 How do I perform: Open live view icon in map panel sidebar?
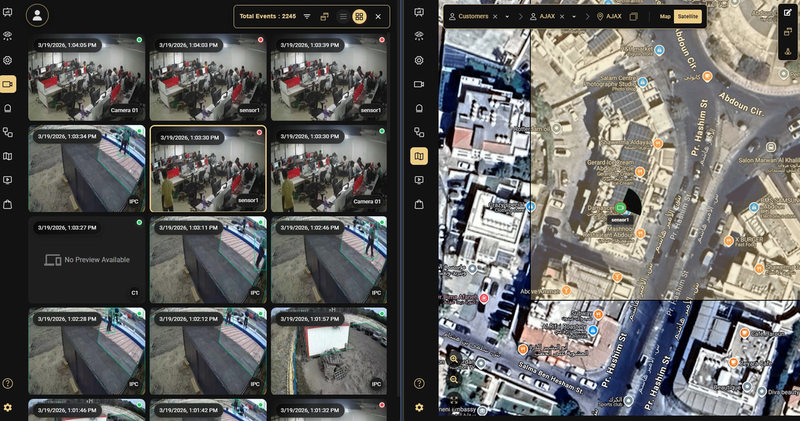[419, 12]
